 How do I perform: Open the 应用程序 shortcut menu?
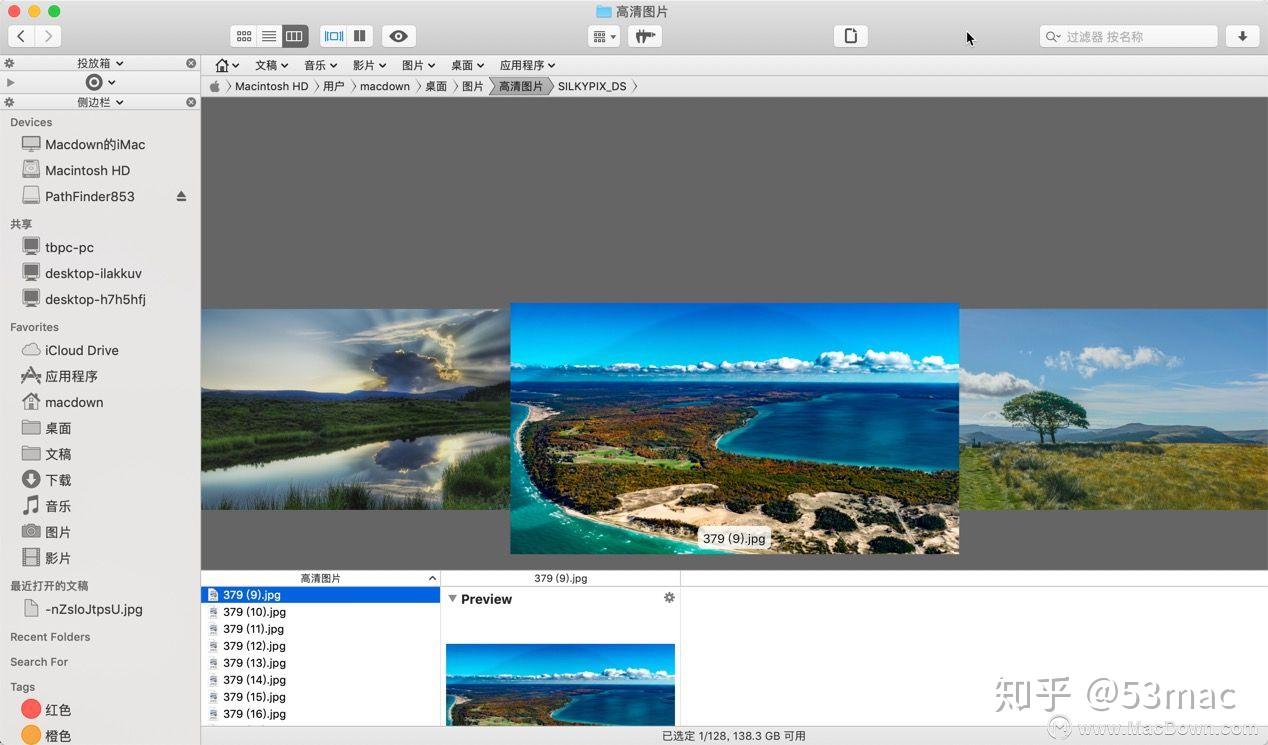[527, 64]
